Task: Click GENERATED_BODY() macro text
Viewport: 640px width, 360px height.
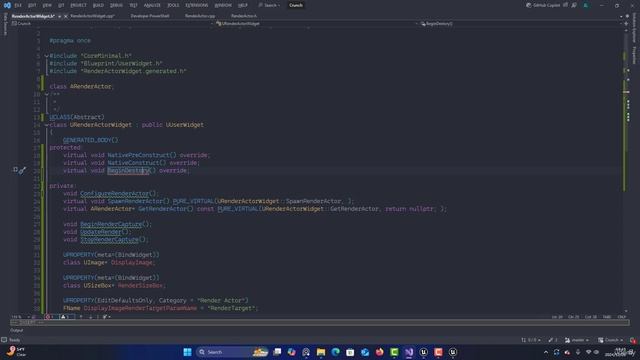Action: [x=91, y=140]
